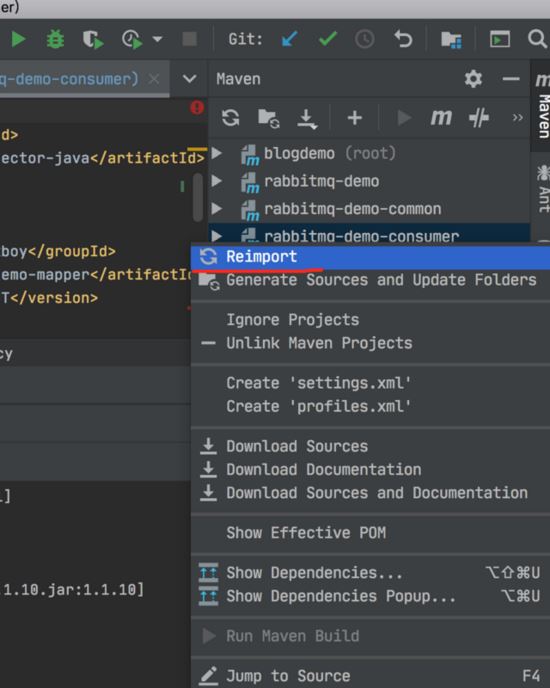The image size is (550, 688).
Task: Run with coverage using shield icon
Action: 93,39
